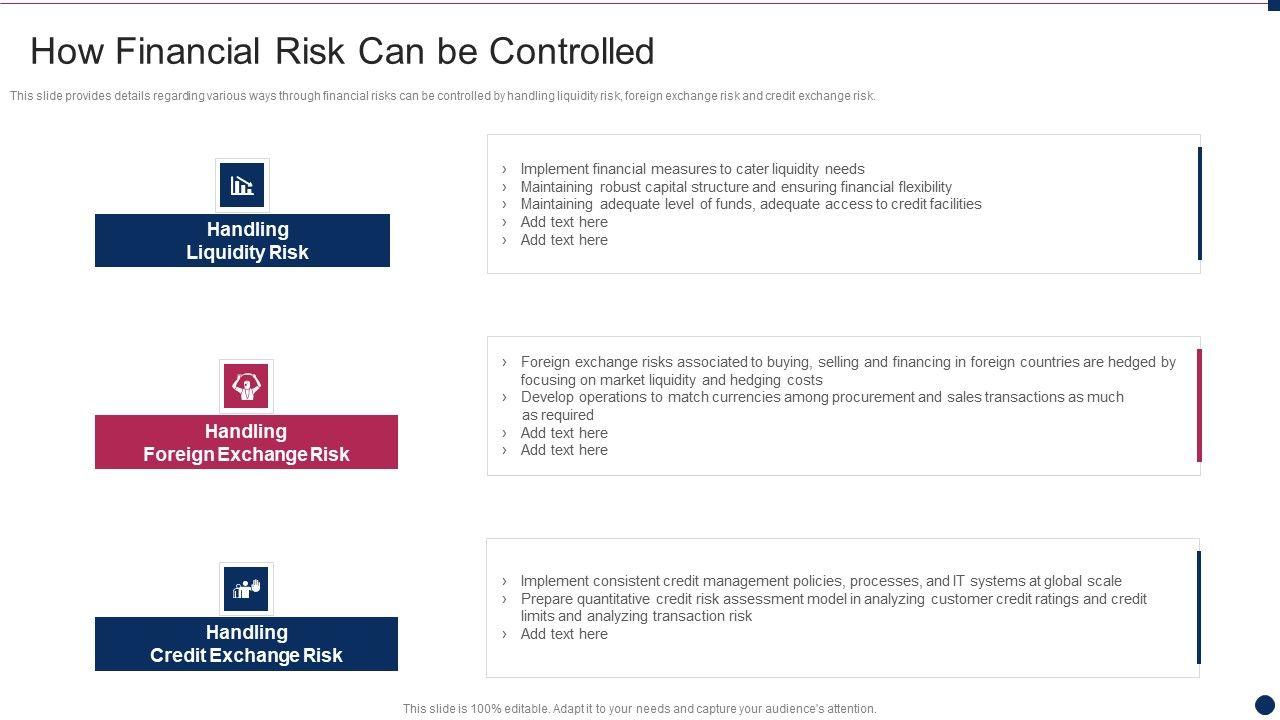1280x720 pixels.
Task: Click the 'This slide is 100% editable' footer text
Action: point(639,709)
